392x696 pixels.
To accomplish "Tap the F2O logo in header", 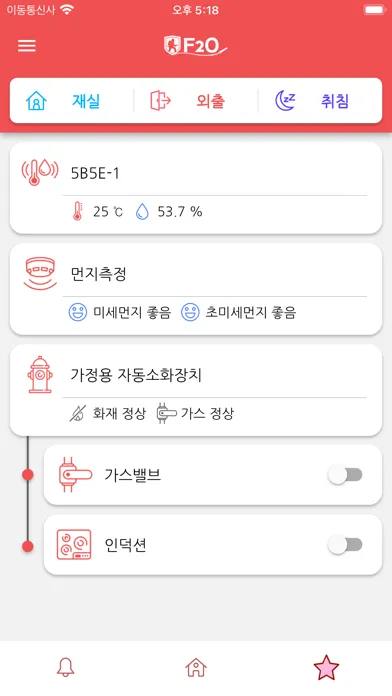I will pyautogui.click(x=195, y=45).
